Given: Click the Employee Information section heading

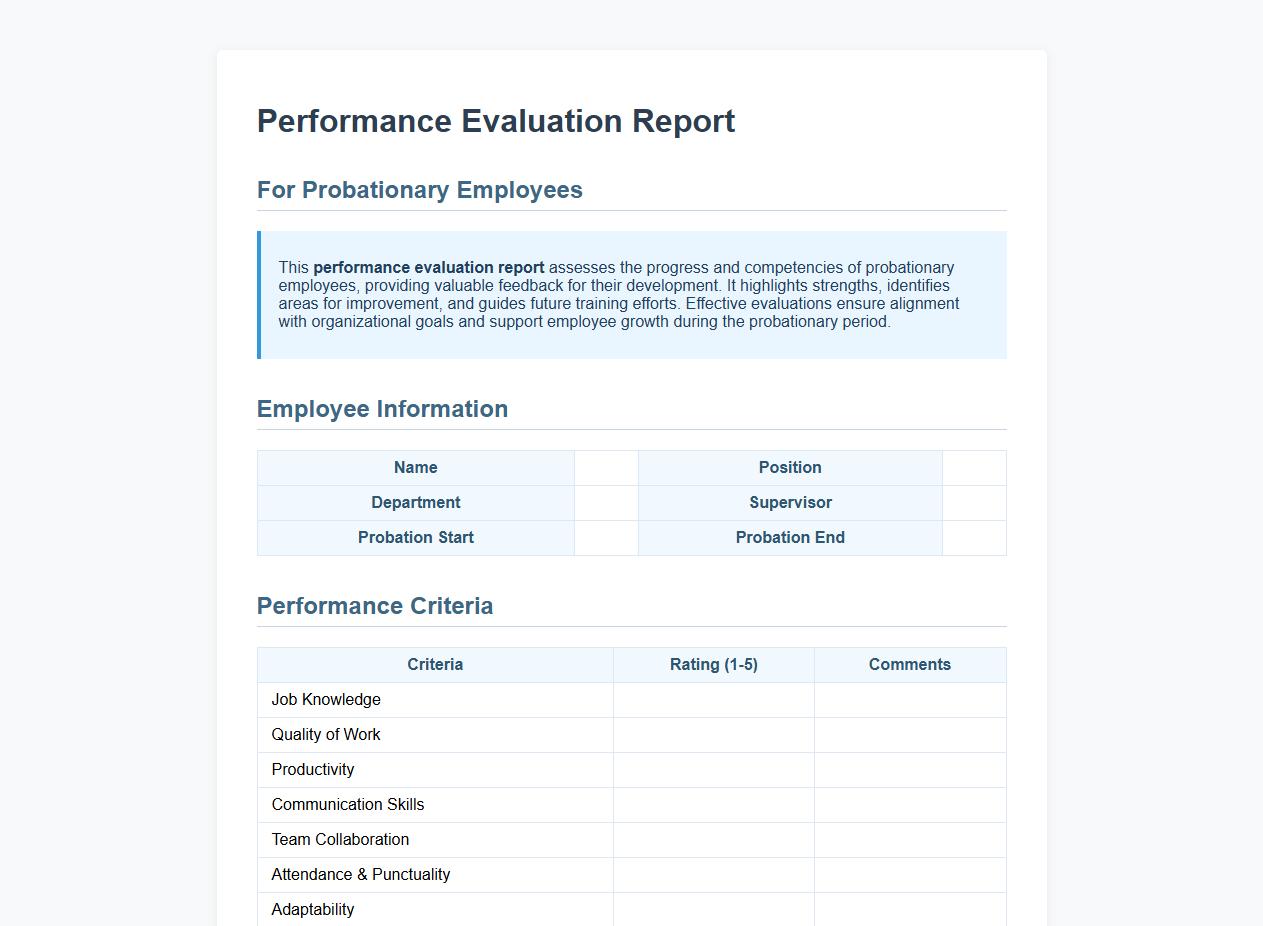Looking at the screenshot, I should (x=383, y=409).
